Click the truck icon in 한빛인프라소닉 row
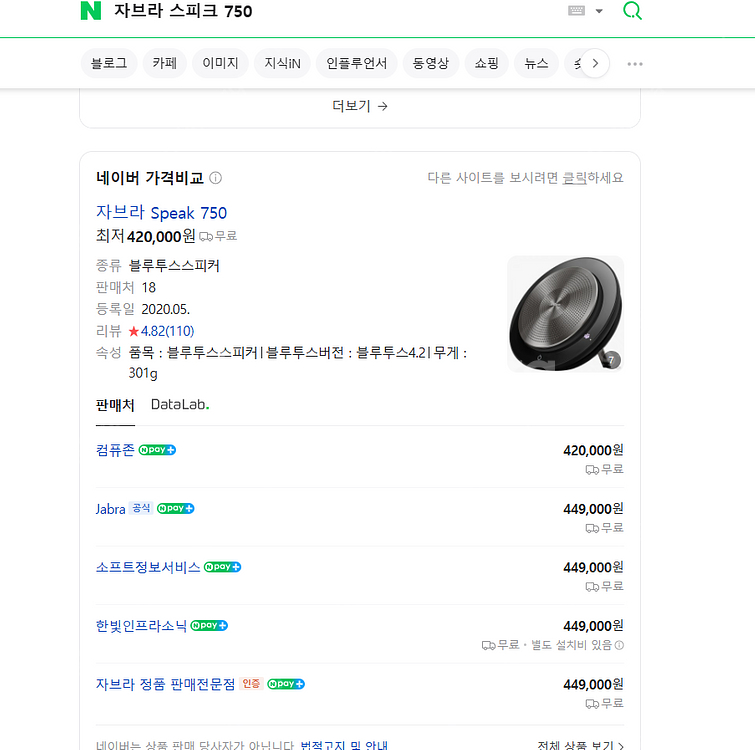The image size is (755, 750). tap(488, 646)
